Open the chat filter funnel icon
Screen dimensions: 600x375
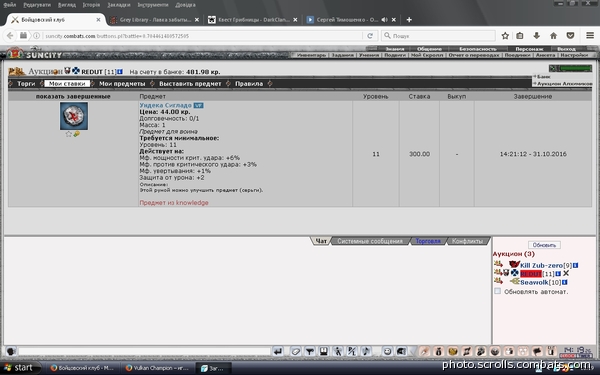[310, 351]
